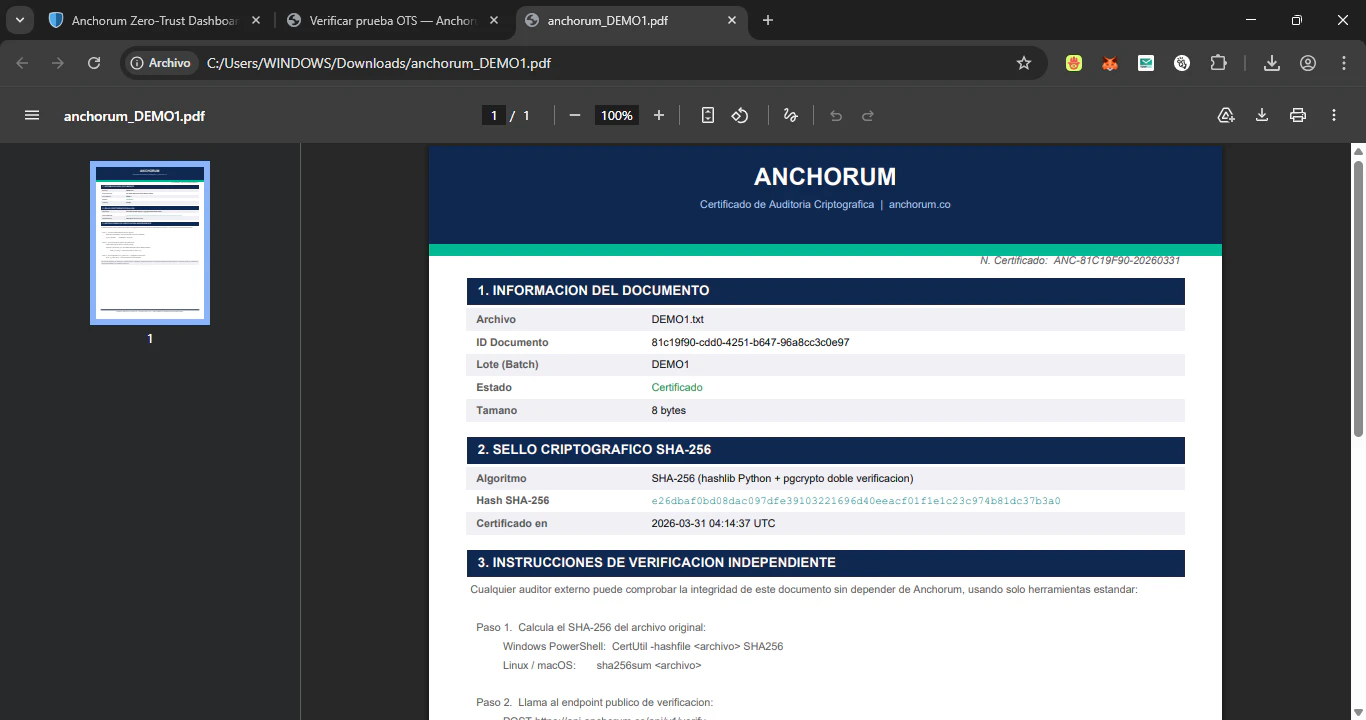1366x720 pixels.
Task: Go forward with the forward arrow
Action: coord(58,63)
